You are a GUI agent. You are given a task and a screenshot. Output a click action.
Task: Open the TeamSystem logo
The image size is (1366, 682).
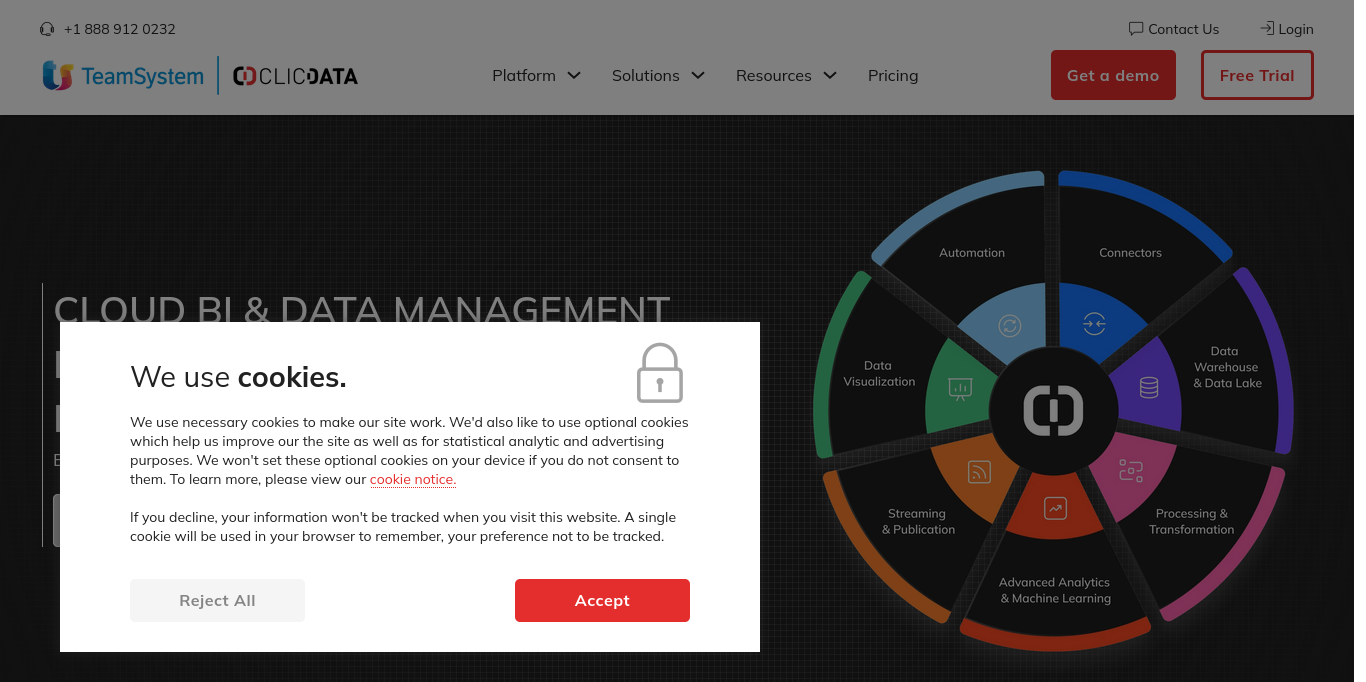123,75
